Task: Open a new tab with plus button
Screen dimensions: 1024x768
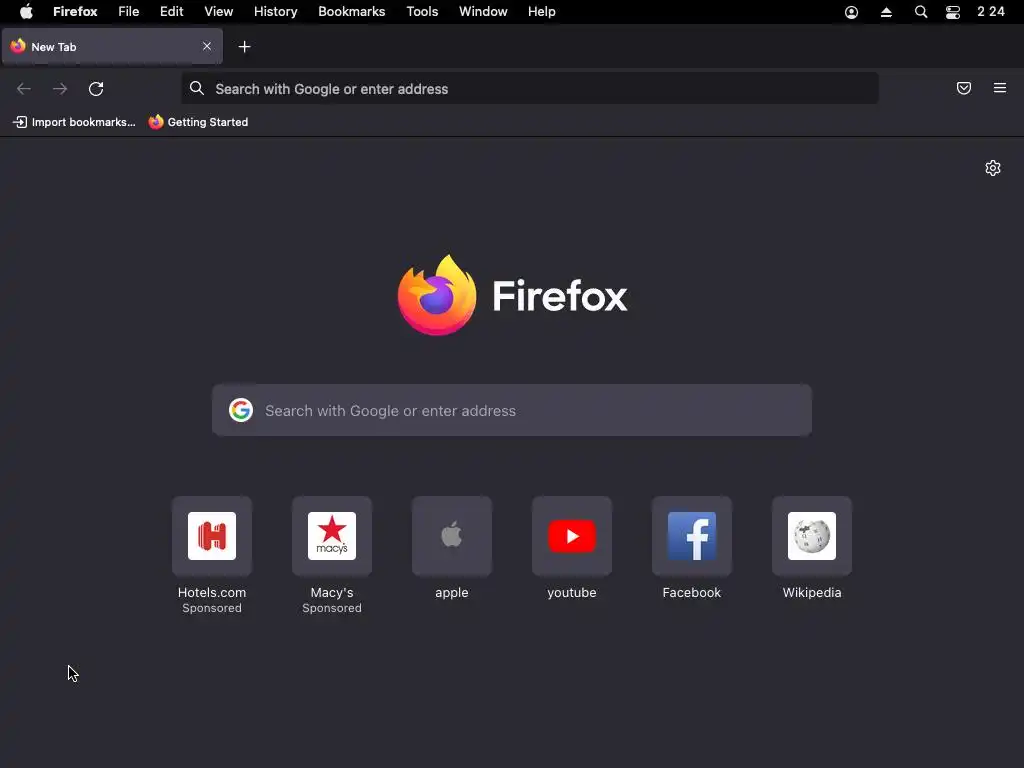Action: click(x=244, y=46)
